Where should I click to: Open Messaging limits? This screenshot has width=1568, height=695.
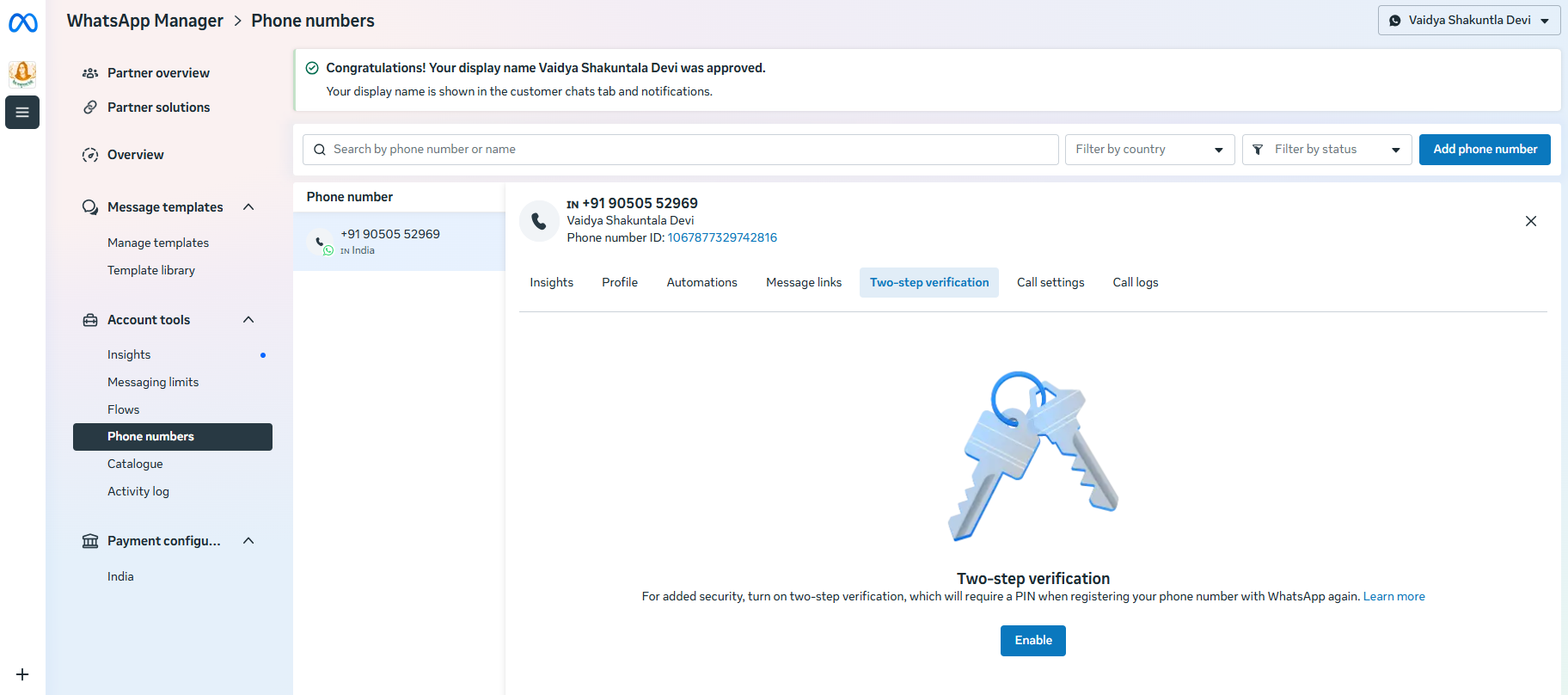[x=153, y=383]
